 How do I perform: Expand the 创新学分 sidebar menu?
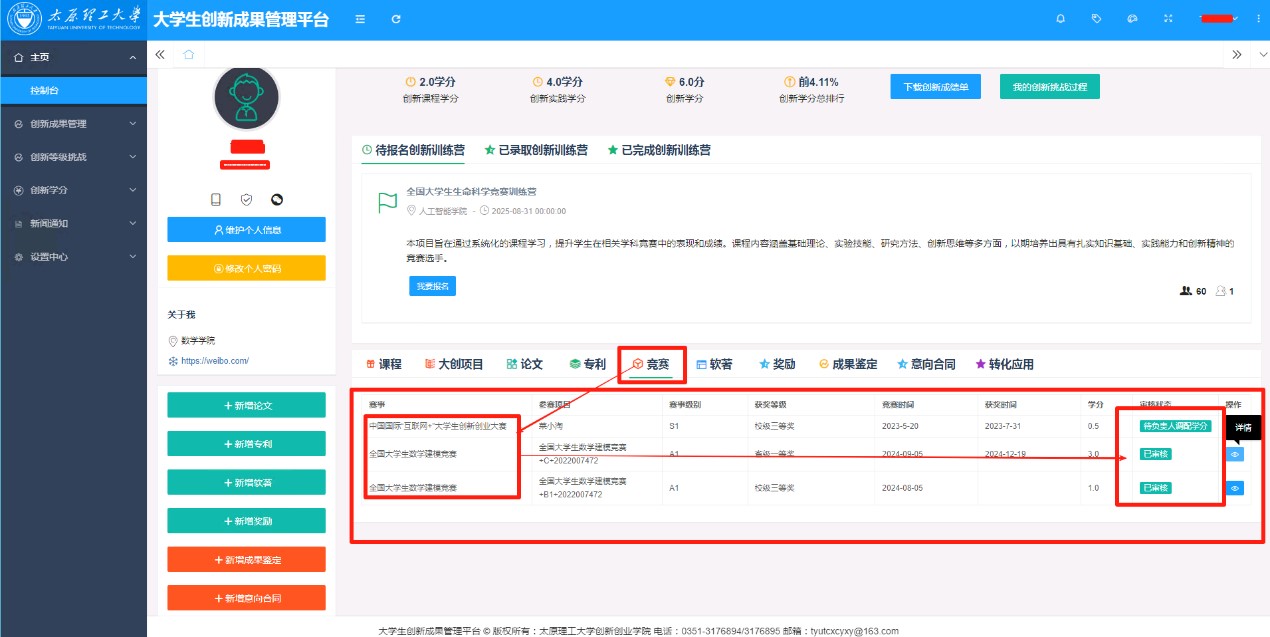(73, 190)
